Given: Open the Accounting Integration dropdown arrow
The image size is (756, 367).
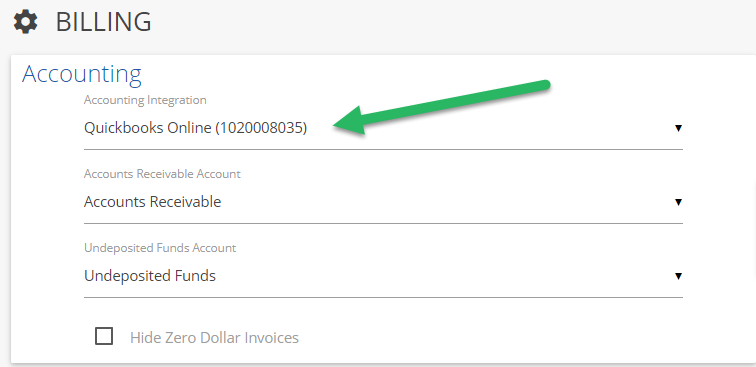Looking at the screenshot, I should (678, 128).
